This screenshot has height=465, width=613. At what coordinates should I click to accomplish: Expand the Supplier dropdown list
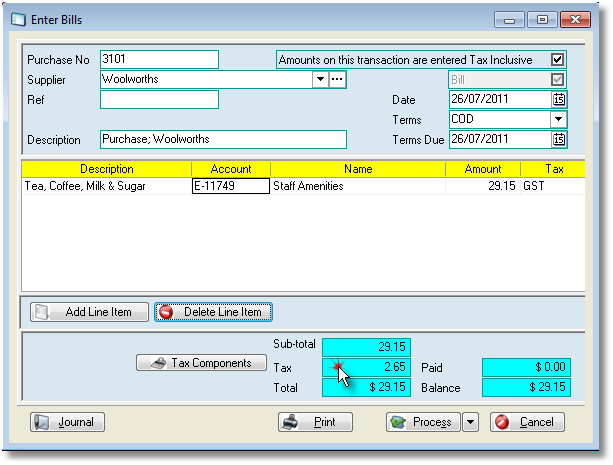320,79
